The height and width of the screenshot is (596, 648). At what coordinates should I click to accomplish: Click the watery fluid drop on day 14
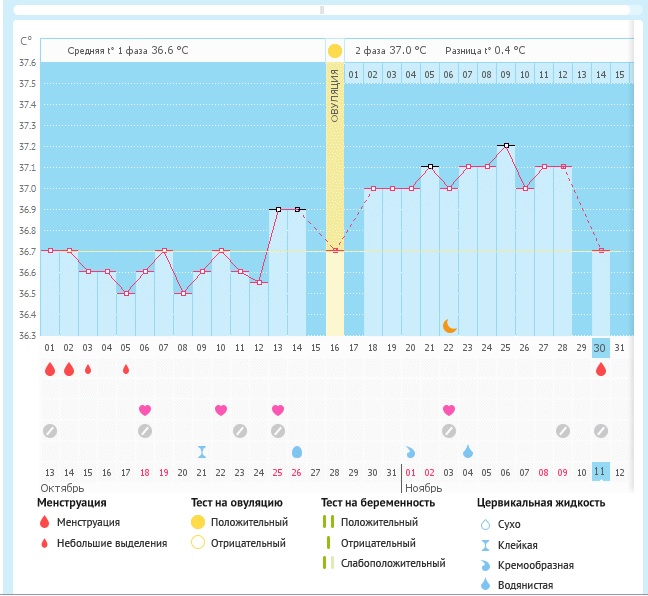pyautogui.click(x=297, y=451)
